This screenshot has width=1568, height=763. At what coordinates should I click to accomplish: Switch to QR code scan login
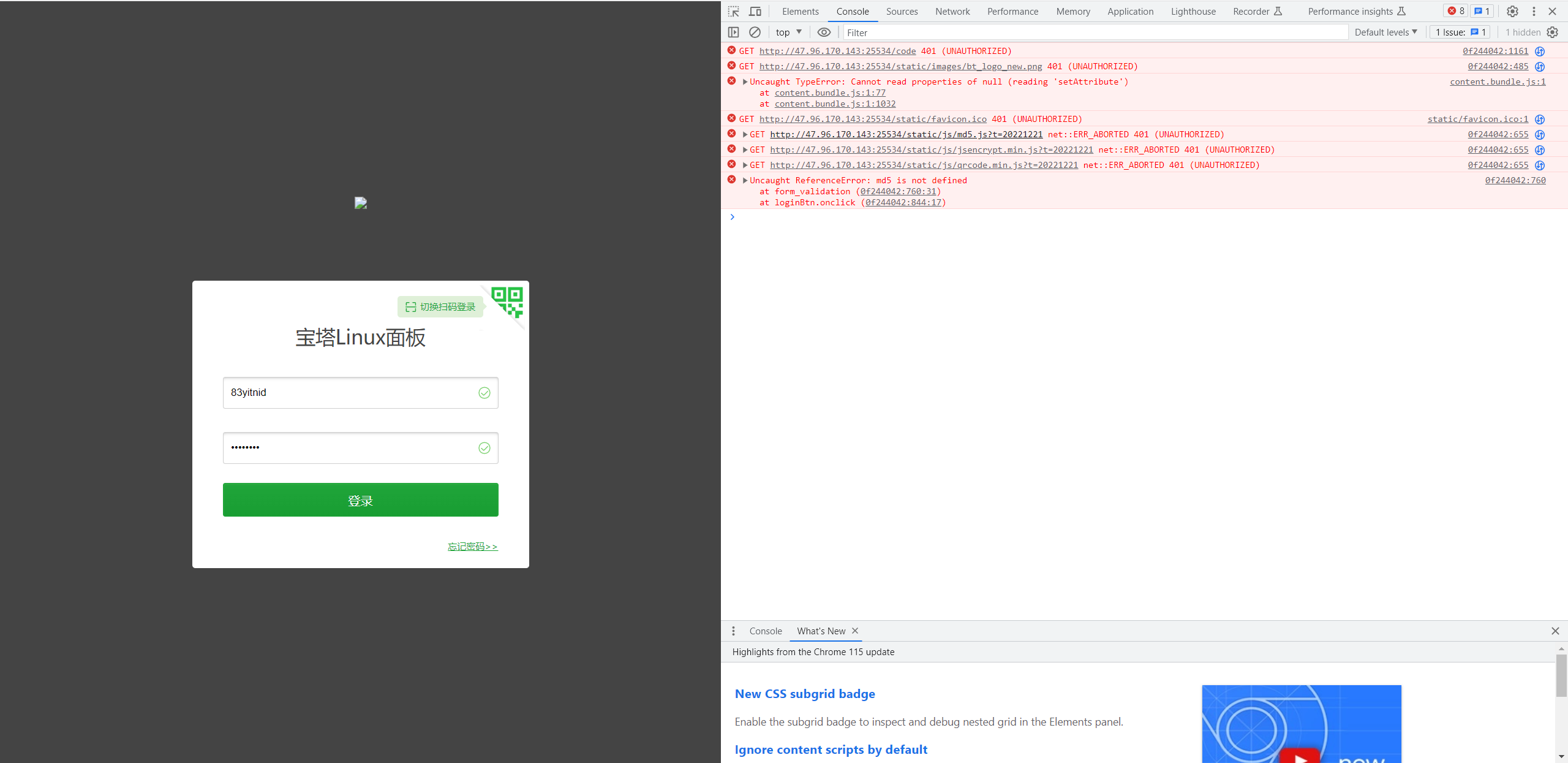click(508, 302)
